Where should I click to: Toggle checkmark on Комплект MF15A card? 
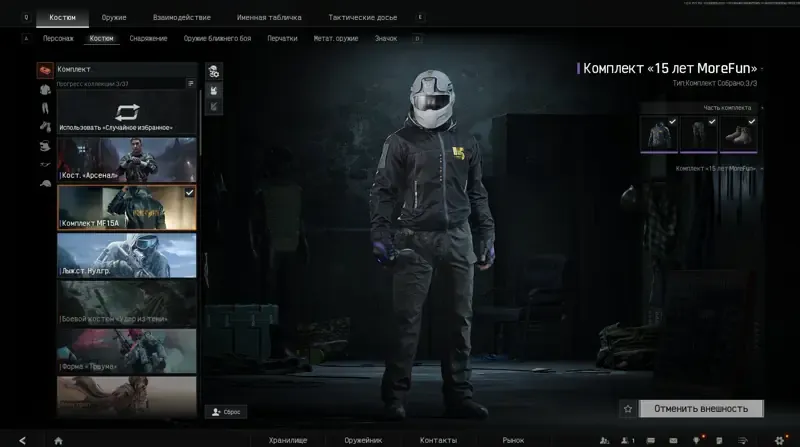coord(189,192)
